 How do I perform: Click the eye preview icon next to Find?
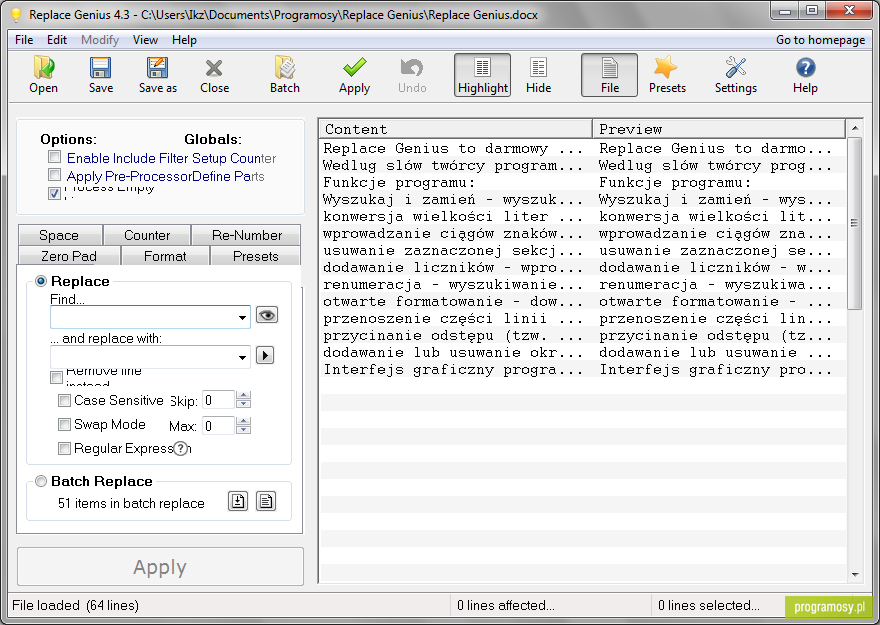click(x=267, y=315)
